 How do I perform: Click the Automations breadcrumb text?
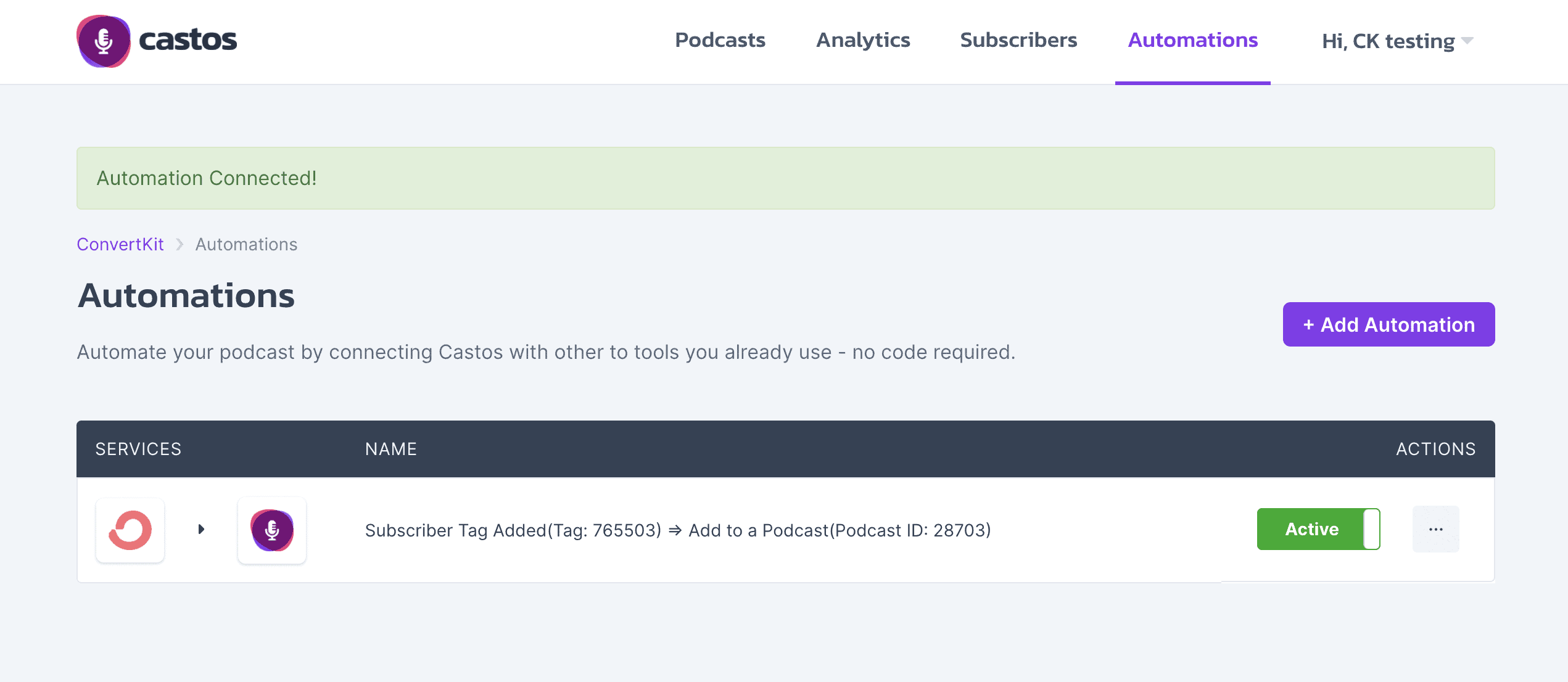(x=246, y=244)
